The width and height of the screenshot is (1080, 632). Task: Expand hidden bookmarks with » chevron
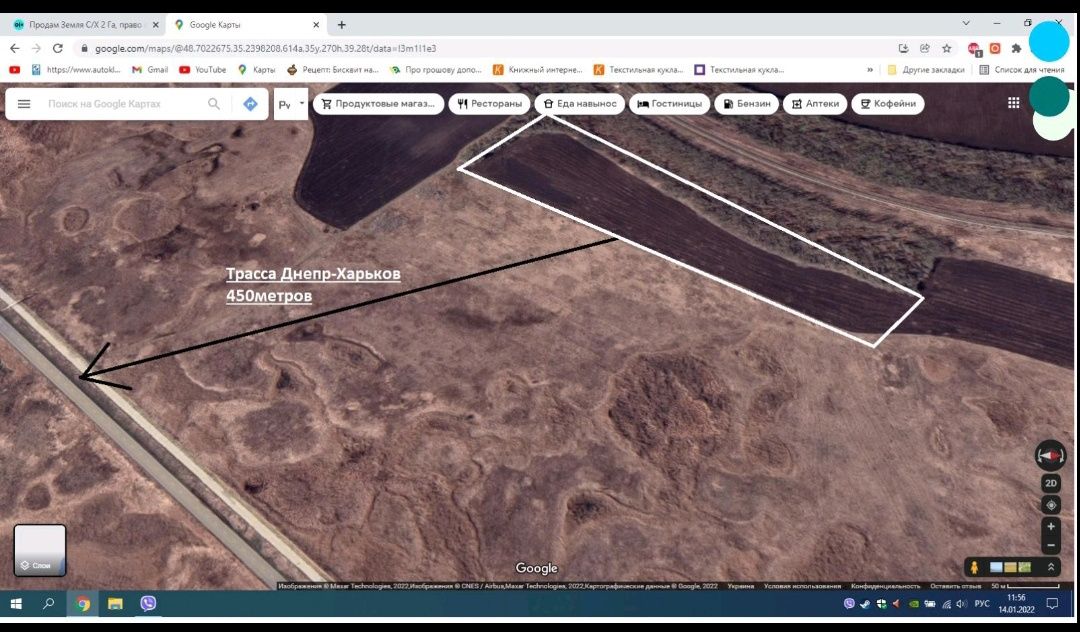tap(870, 70)
